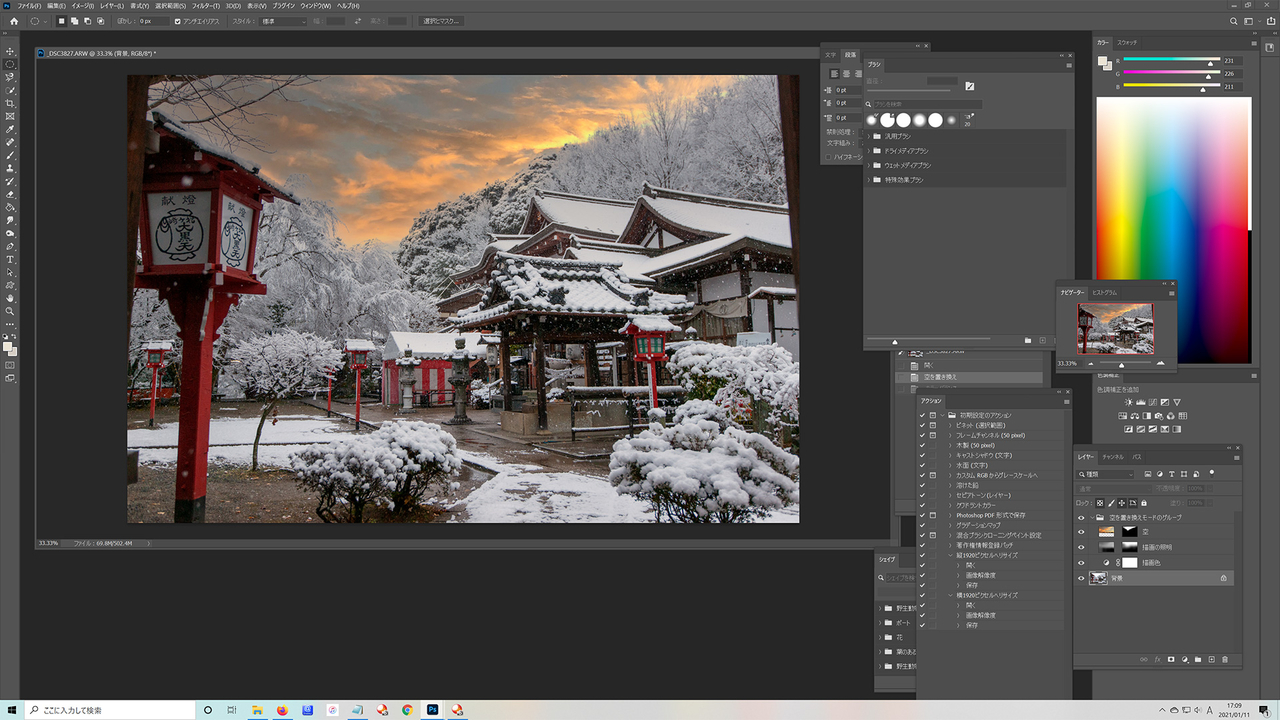This screenshot has width=1280, height=720.
Task: Click the foreground color swatch in Color panel
Action: tap(1102, 60)
